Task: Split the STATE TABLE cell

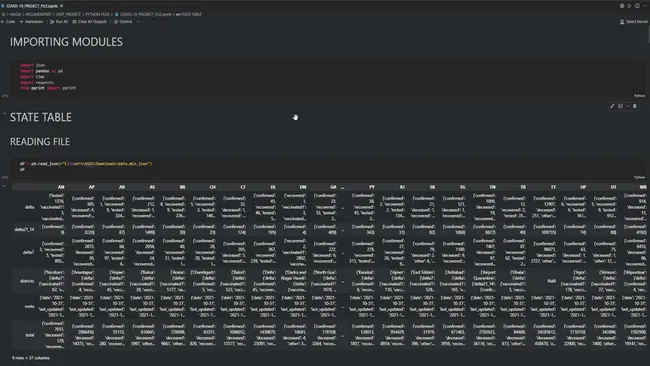Action: (620, 106)
